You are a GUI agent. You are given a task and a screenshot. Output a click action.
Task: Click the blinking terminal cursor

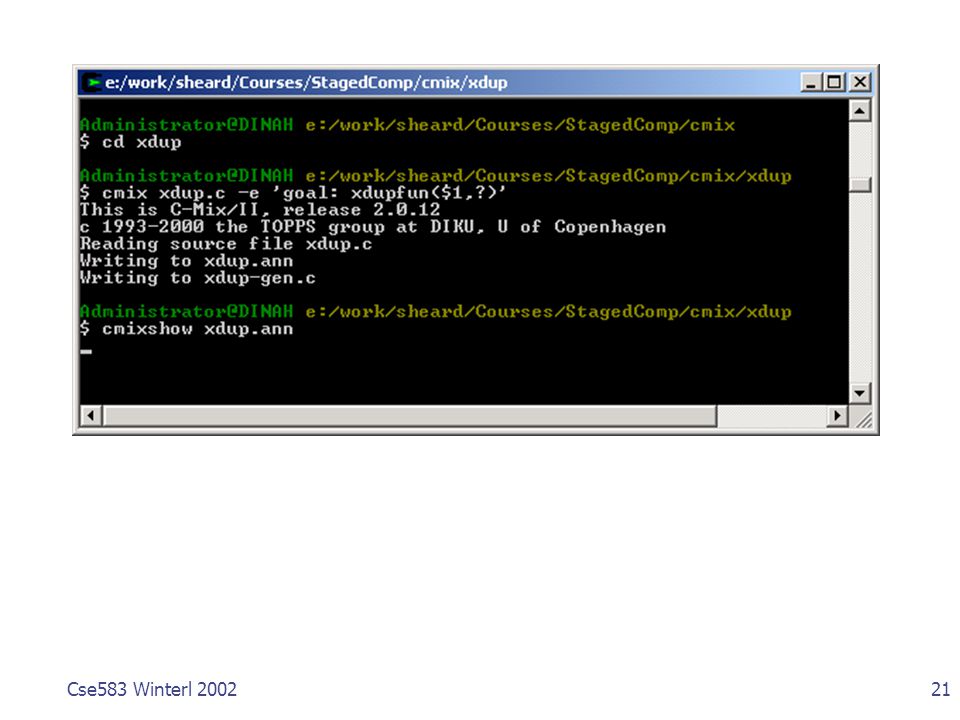(x=86, y=351)
